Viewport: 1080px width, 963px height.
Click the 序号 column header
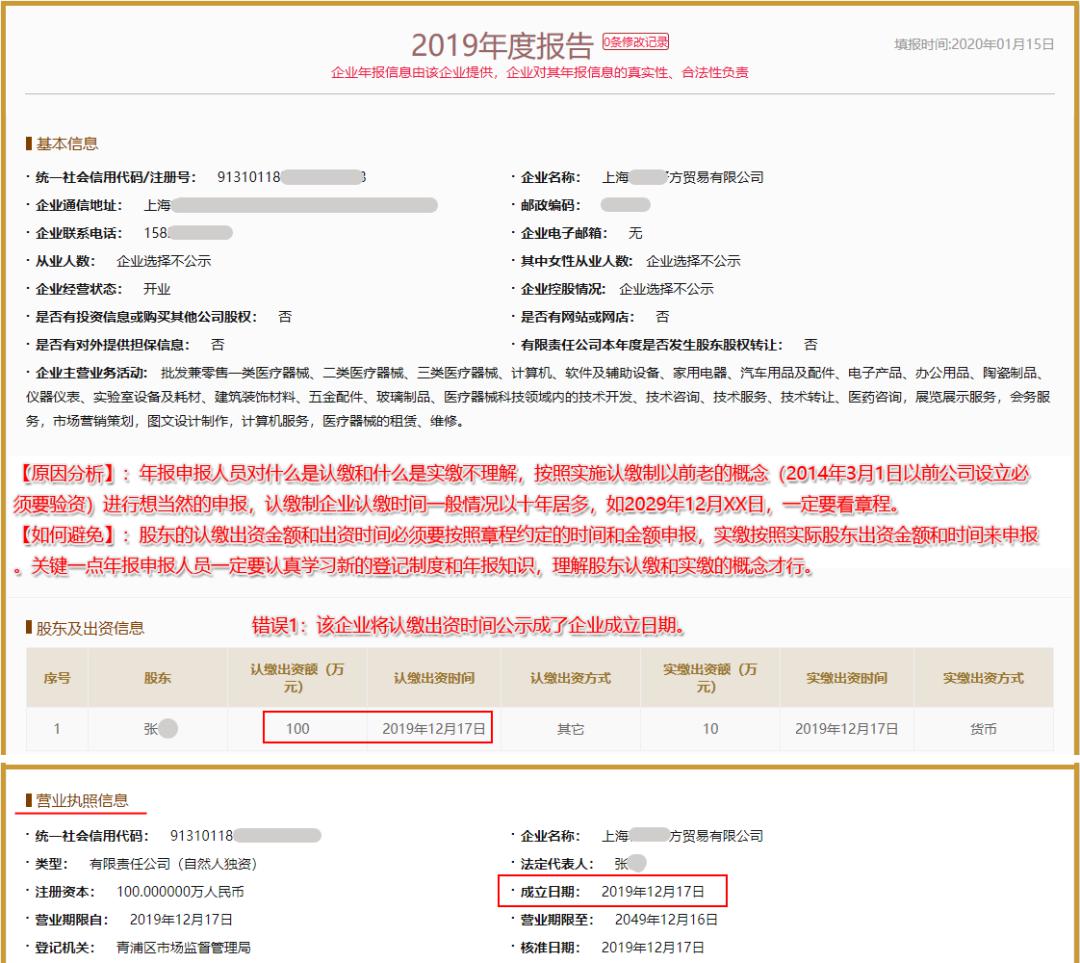pos(57,678)
